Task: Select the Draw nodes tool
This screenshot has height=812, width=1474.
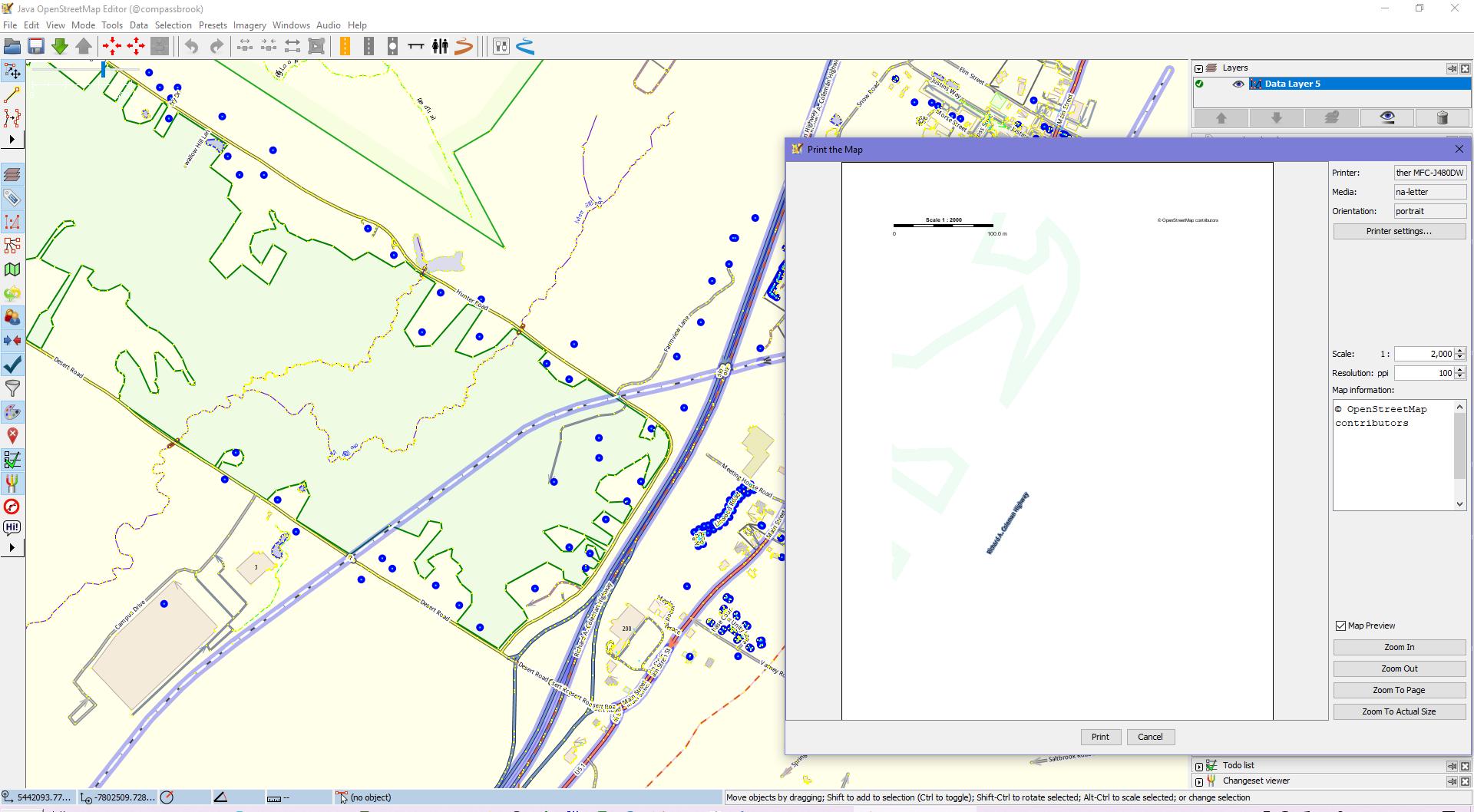Action: (x=12, y=95)
